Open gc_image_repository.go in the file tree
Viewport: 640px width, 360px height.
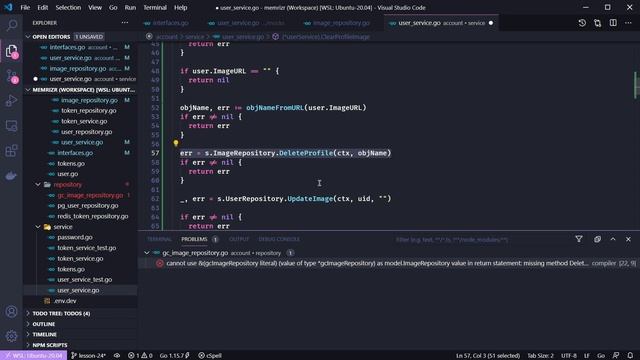[x=90, y=195]
